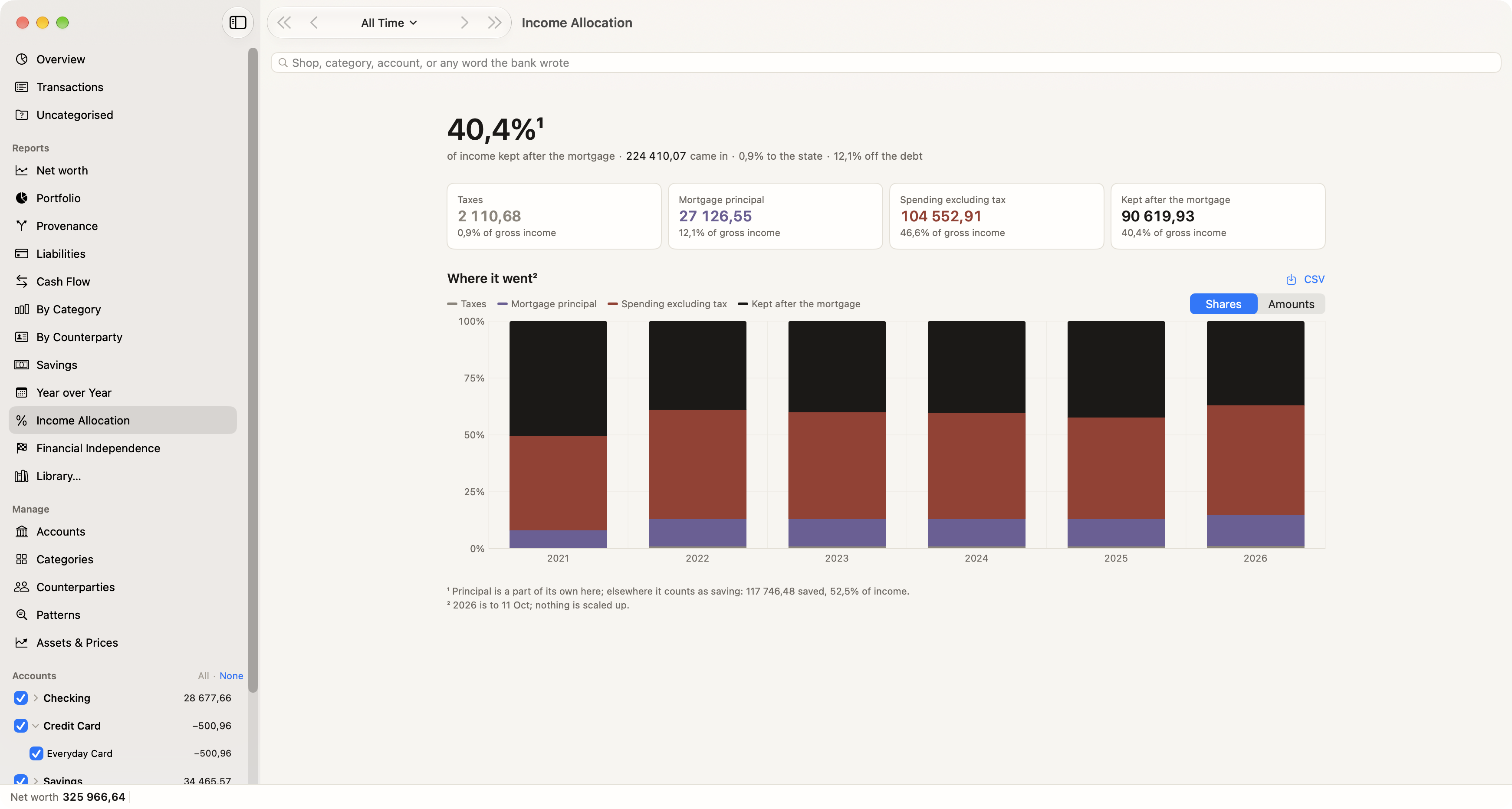The height and width of the screenshot is (809, 1512).
Task: Open Net worth chart icon
Action: click(22, 170)
